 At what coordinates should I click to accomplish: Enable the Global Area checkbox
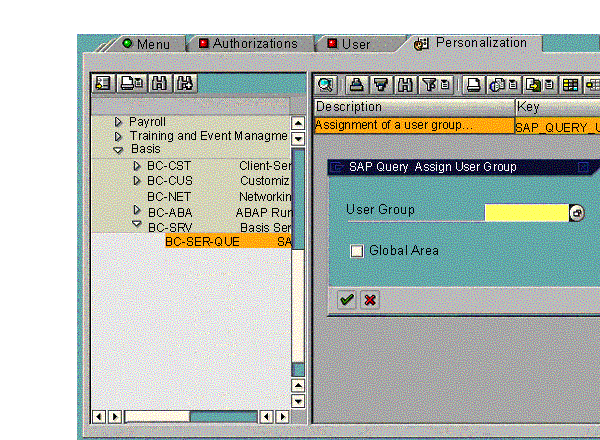[357, 251]
